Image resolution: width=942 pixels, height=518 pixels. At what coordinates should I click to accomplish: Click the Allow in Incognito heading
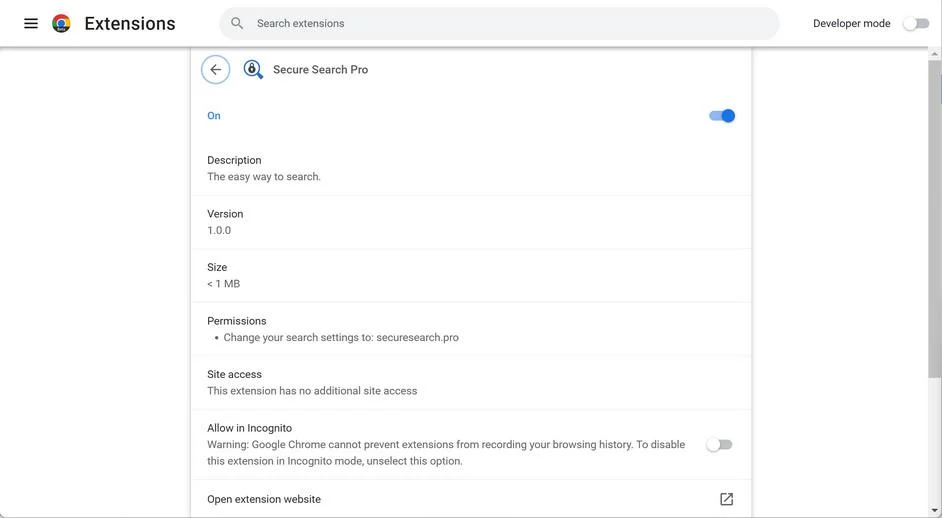[x=249, y=428]
